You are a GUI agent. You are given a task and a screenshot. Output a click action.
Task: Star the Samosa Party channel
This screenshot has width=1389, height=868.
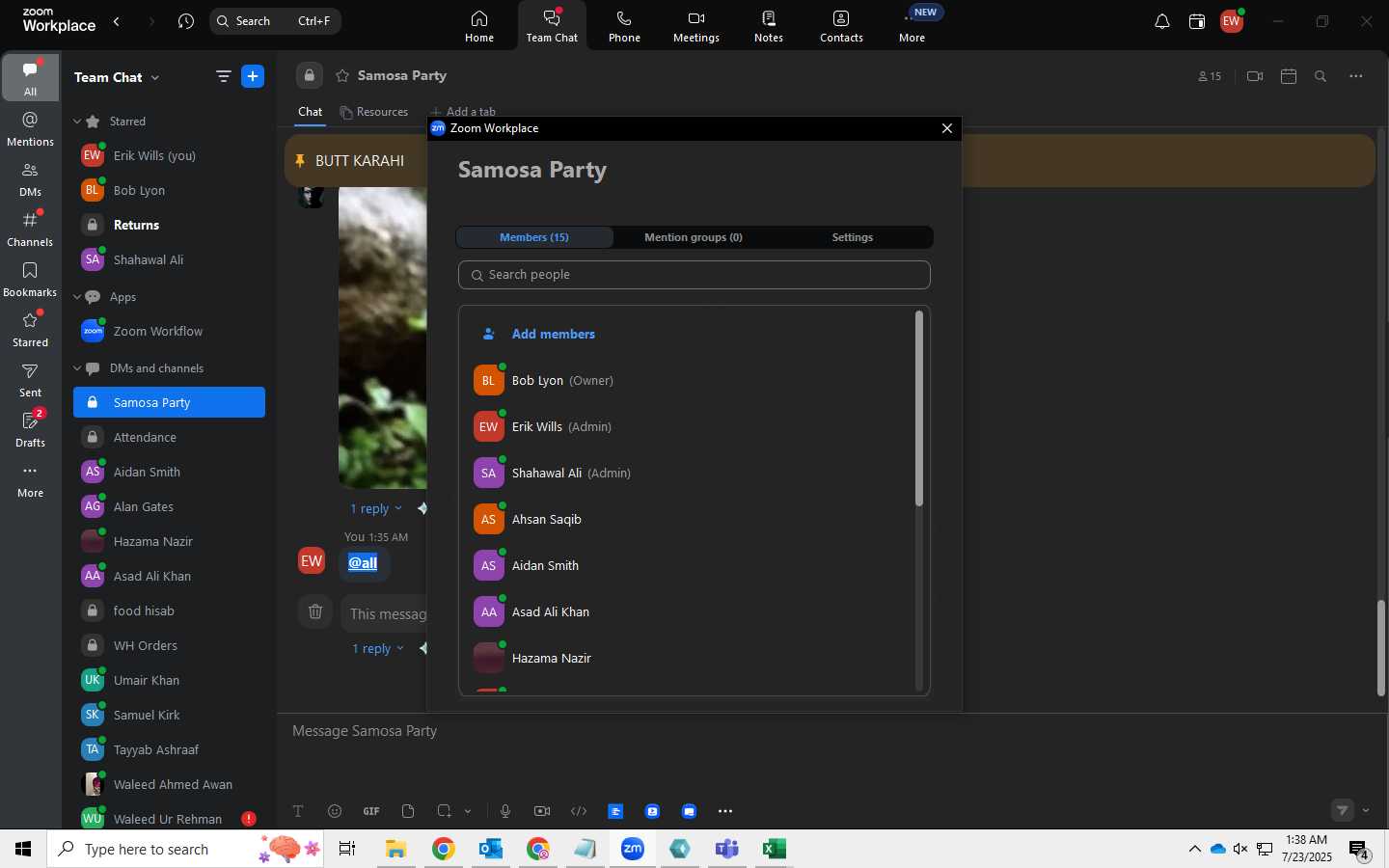[342, 76]
